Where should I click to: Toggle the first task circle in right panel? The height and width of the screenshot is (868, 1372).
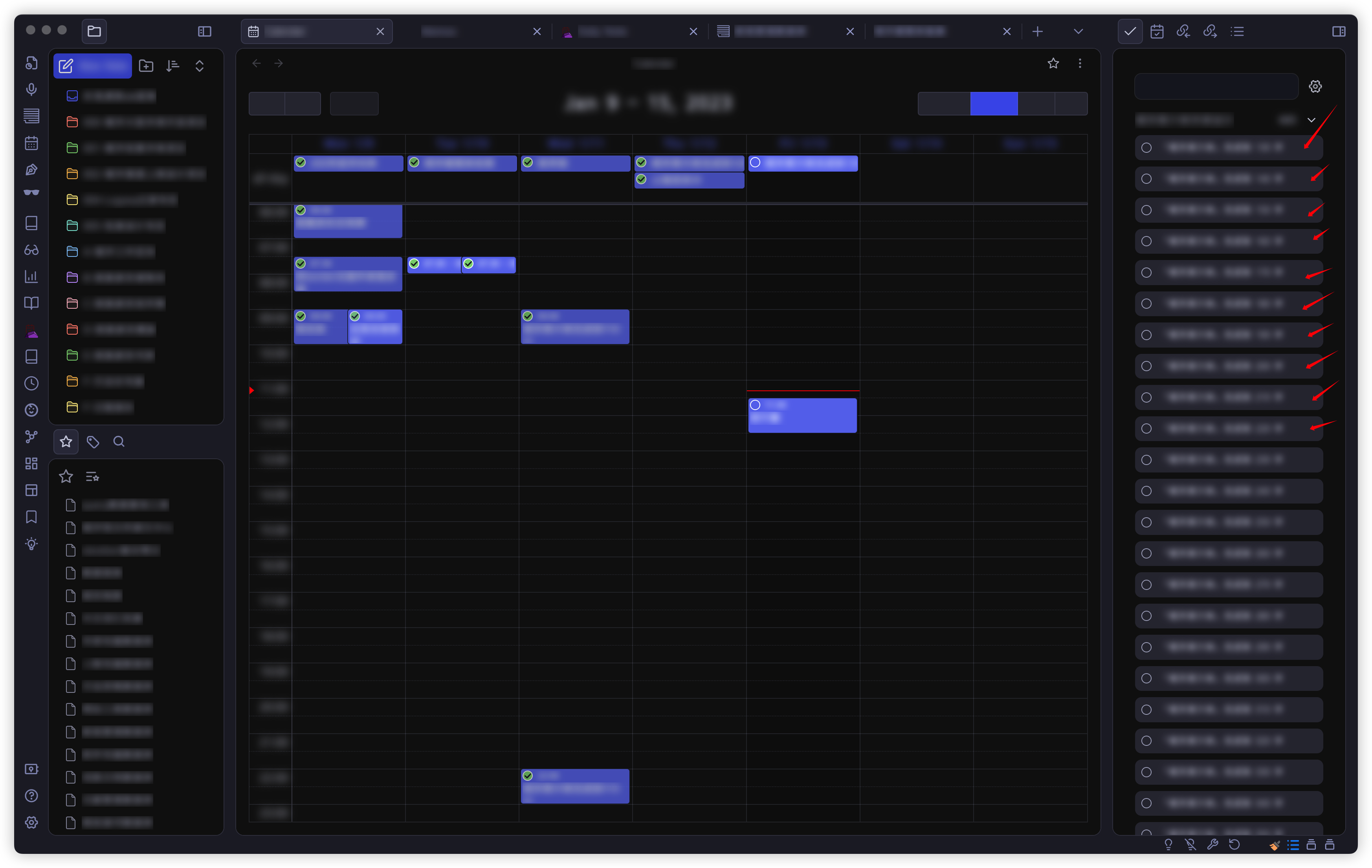point(1146,148)
